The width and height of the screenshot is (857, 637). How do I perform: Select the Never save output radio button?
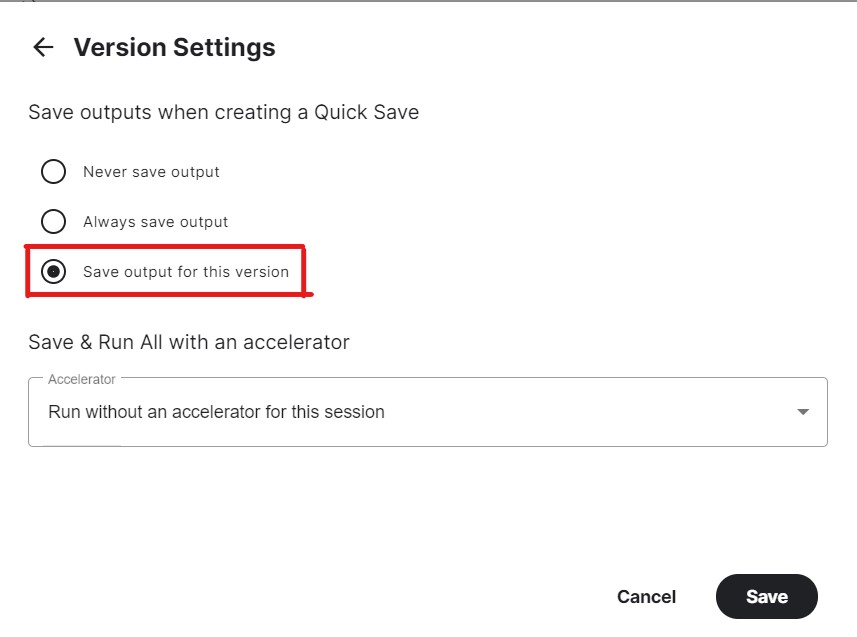coord(54,172)
